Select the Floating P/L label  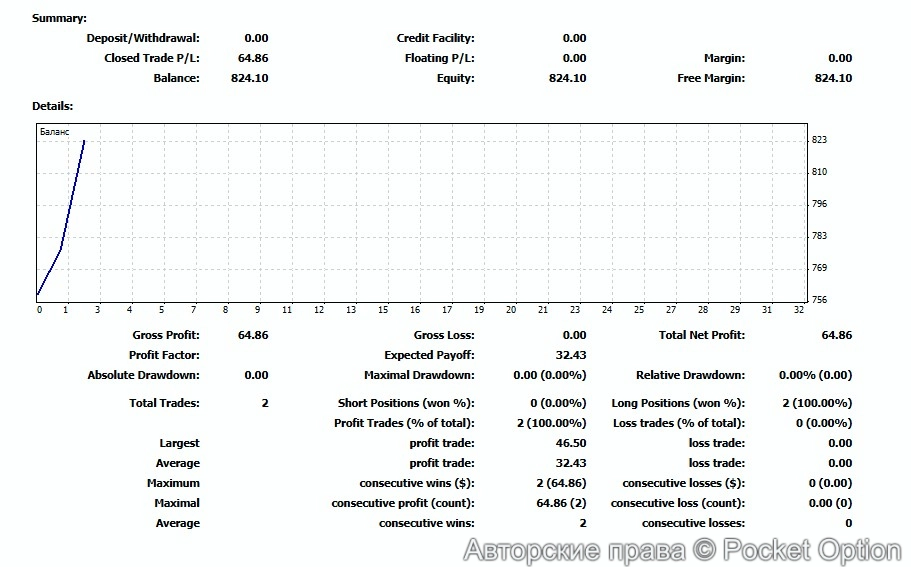coord(439,58)
